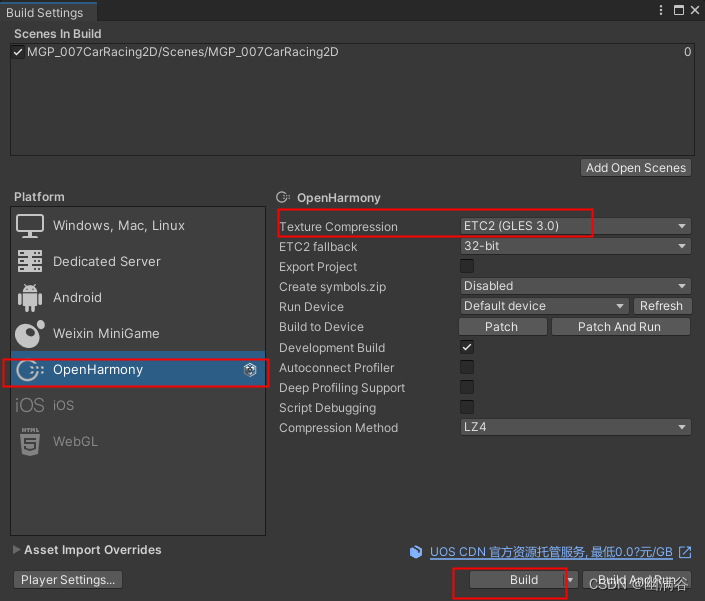Open the Texture Compression dropdown
Viewport: 705px width, 601px height.
576,226
